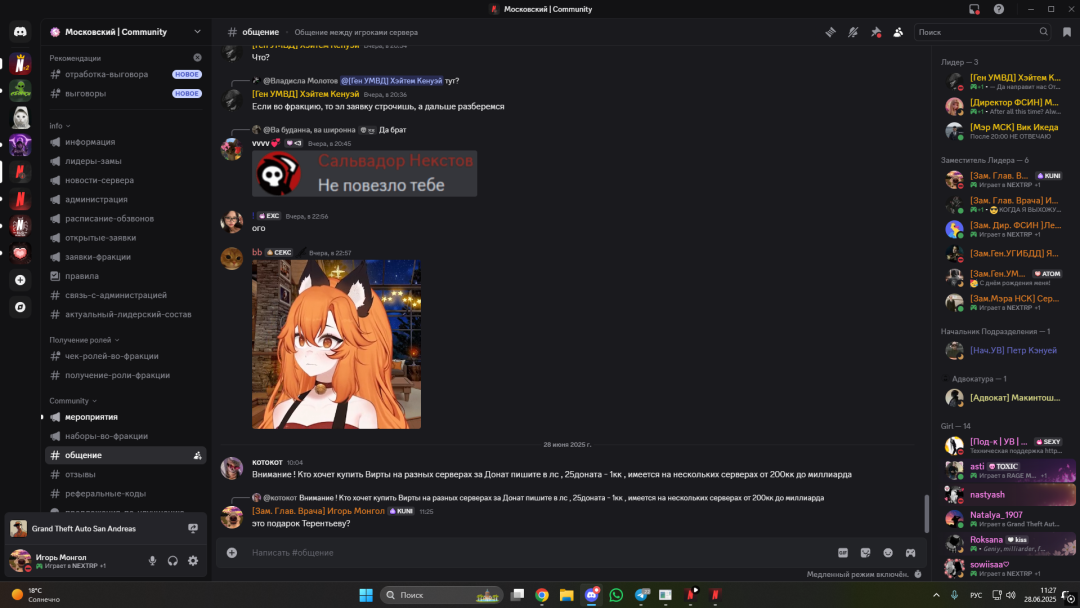Open the GIF picker
The height and width of the screenshot is (608, 1080).
coord(842,553)
